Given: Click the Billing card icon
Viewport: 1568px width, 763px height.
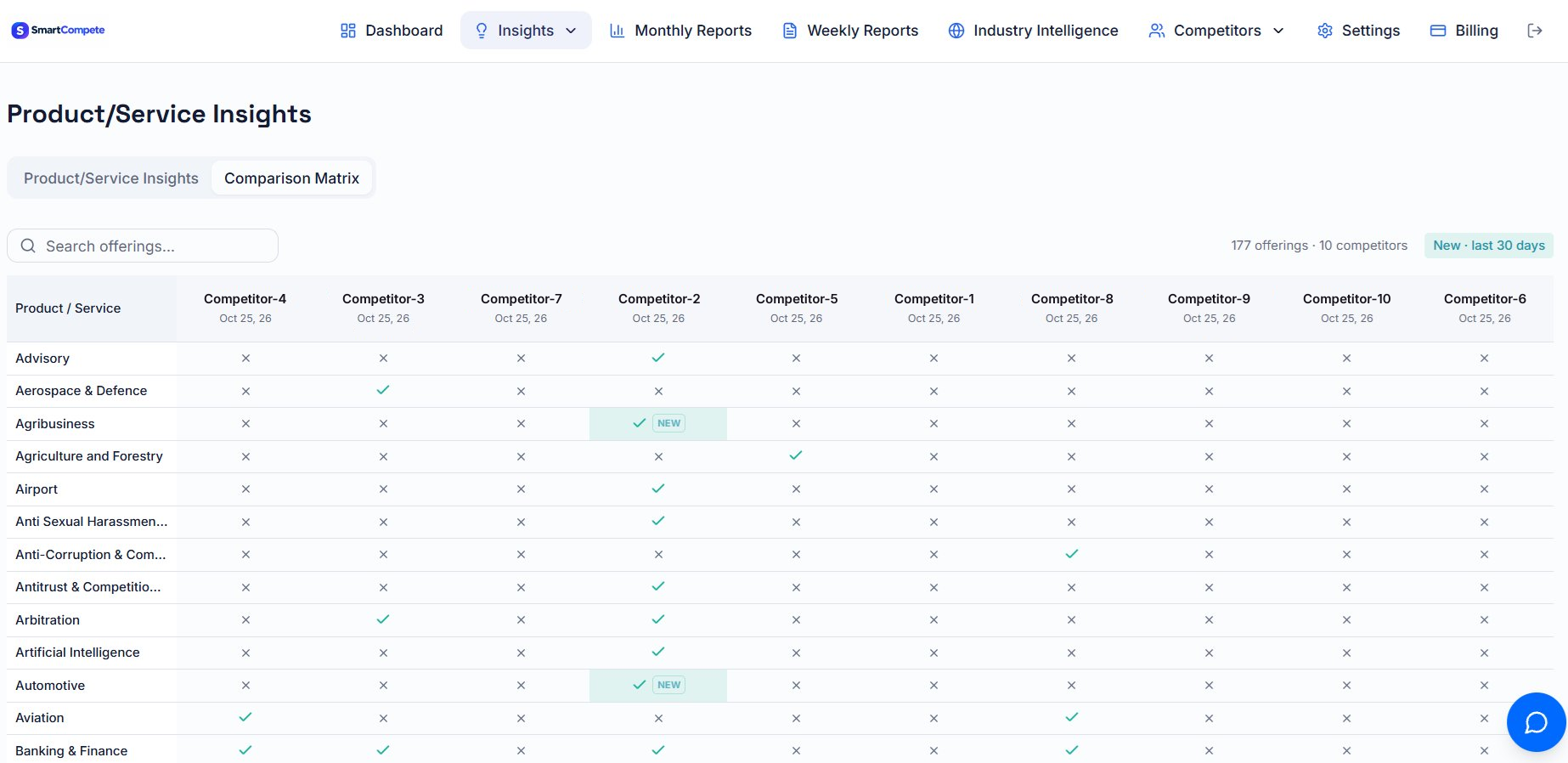Looking at the screenshot, I should tap(1438, 31).
